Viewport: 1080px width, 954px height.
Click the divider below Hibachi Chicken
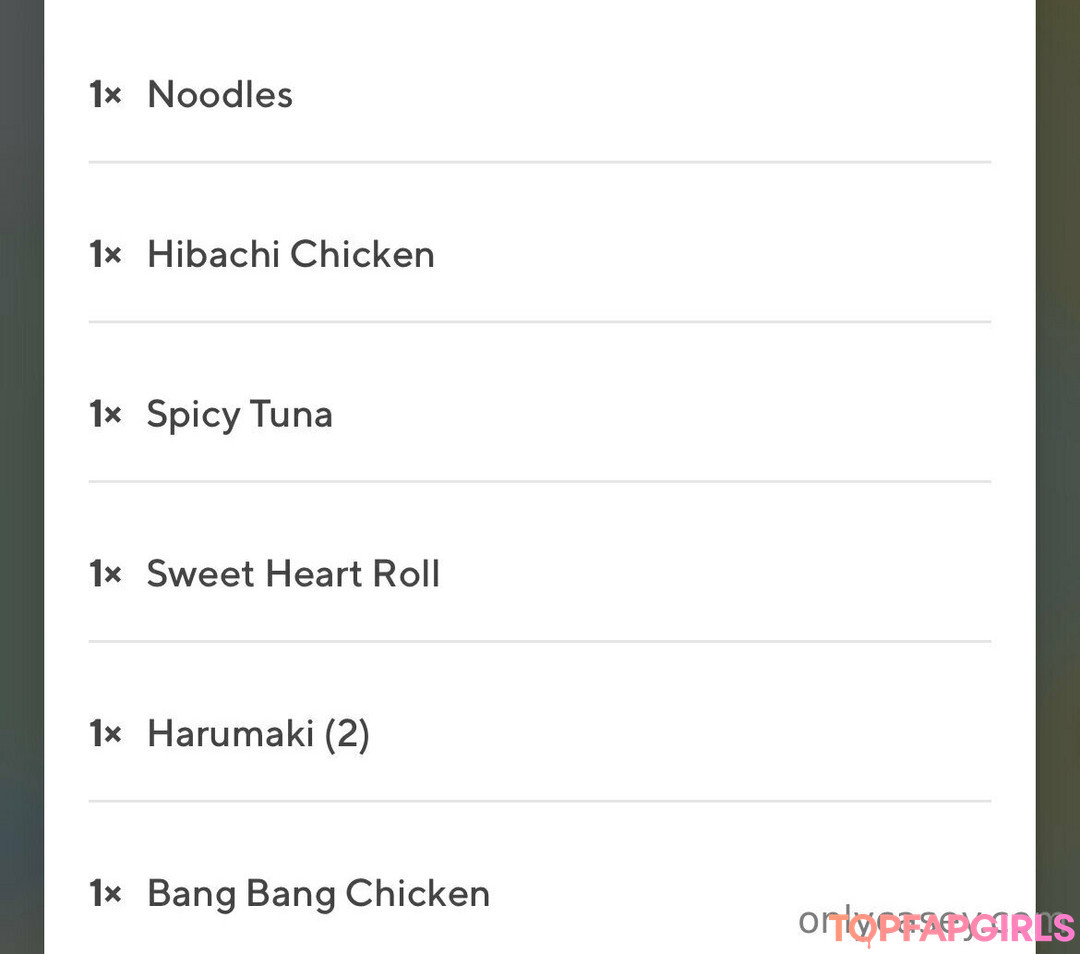pyautogui.click(x=540, y=321)
